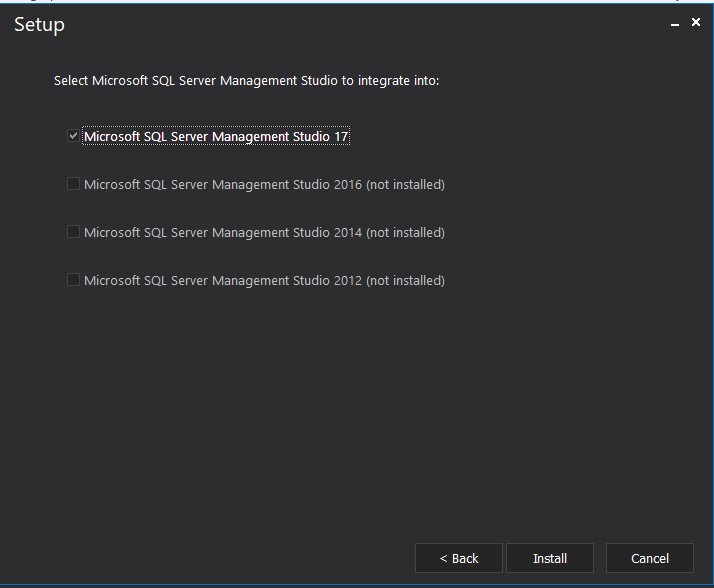
Task: Click the Management Studio 2012 label text
Action: 222,281
